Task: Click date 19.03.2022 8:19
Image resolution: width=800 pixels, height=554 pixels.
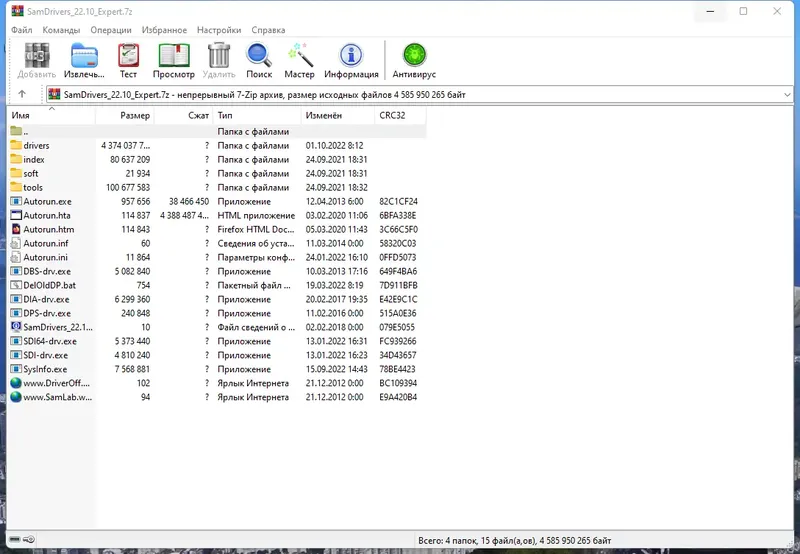Action: [x=334, y=285]
